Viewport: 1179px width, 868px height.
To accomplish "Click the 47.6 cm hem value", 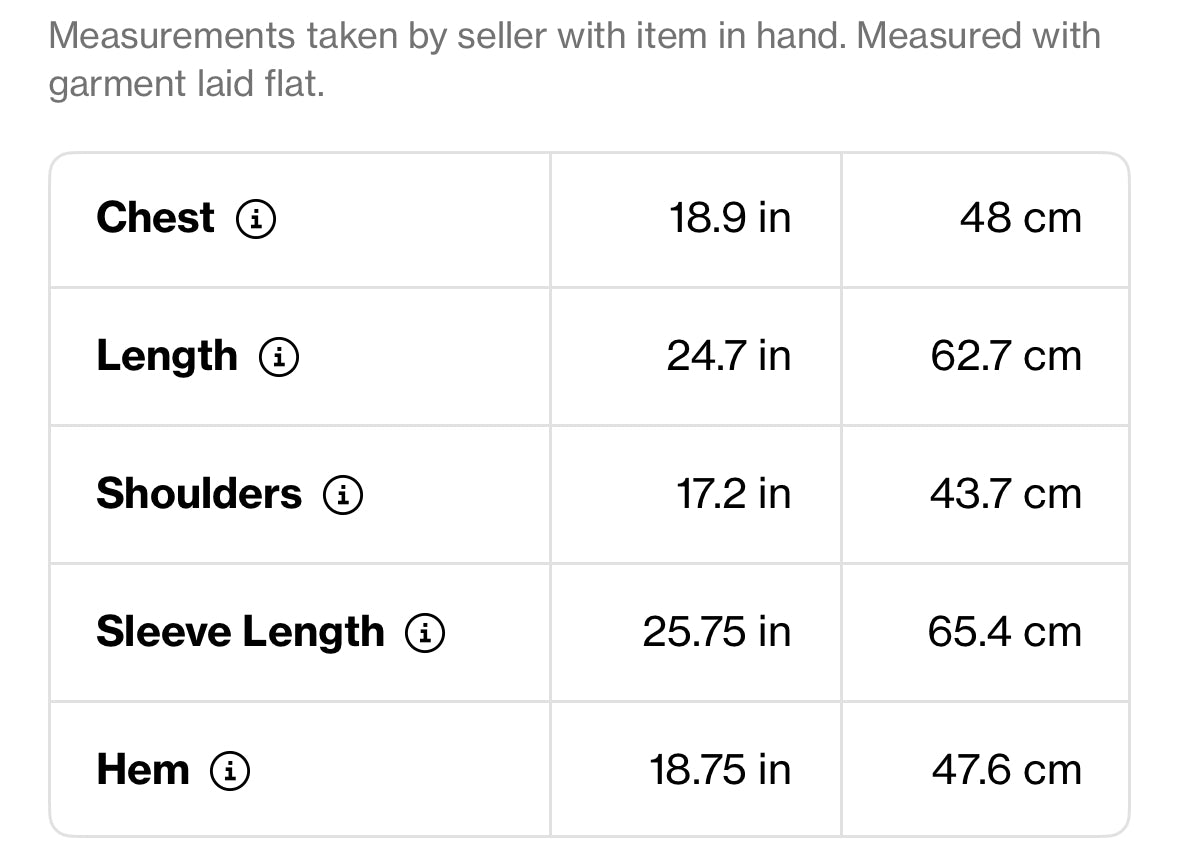I will click(x=1007, y=770).
